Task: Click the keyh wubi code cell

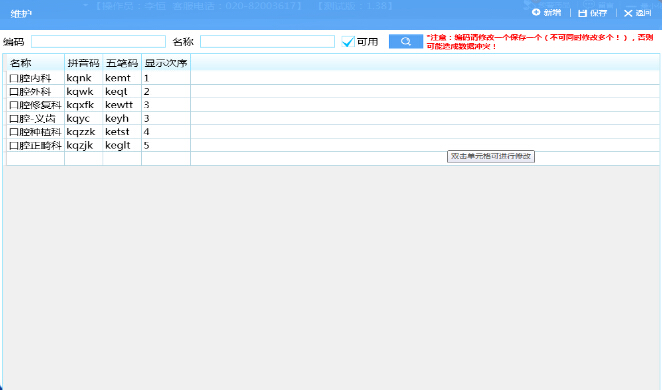Action: [x=122, y=119]
